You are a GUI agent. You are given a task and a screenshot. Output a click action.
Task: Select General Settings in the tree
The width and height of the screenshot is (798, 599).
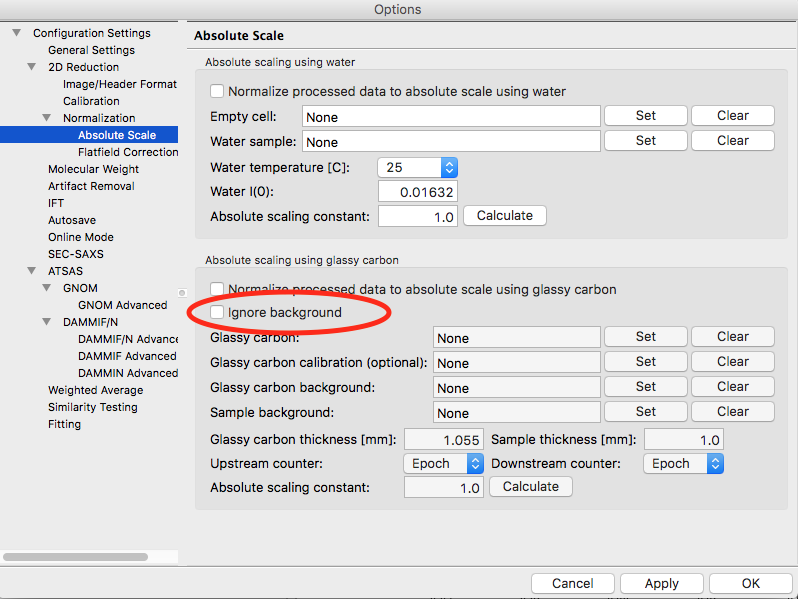coord(92,50)
